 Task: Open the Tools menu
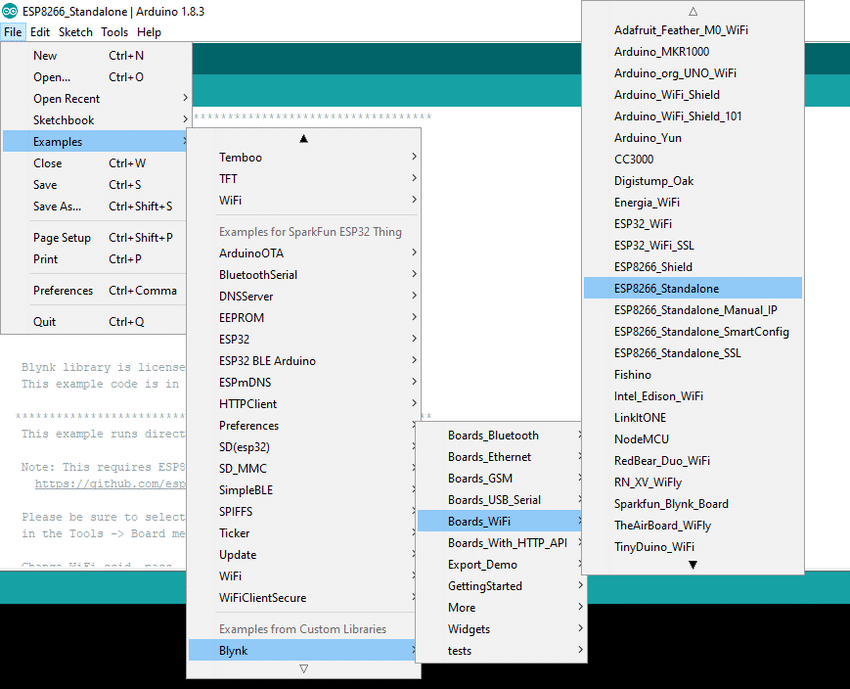coord(114,32)
